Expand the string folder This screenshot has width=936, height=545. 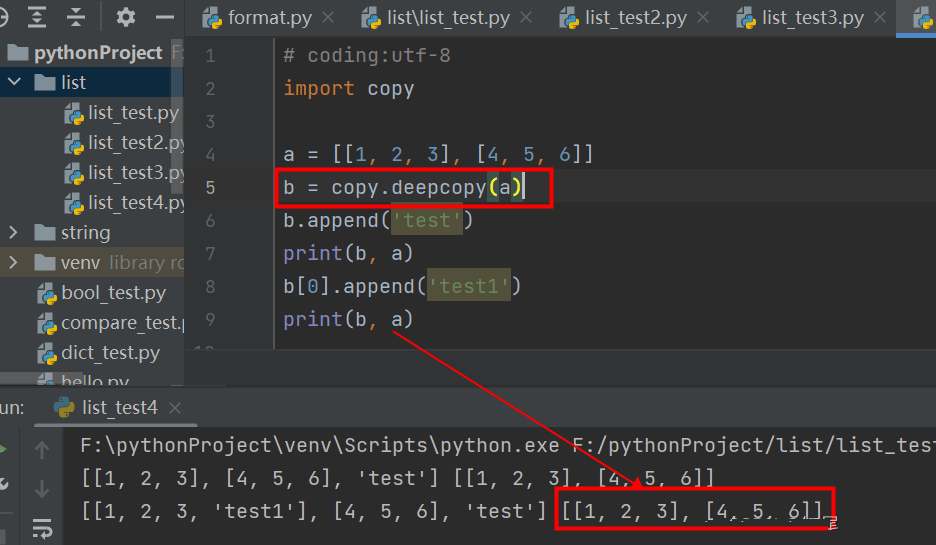point(13,232)
